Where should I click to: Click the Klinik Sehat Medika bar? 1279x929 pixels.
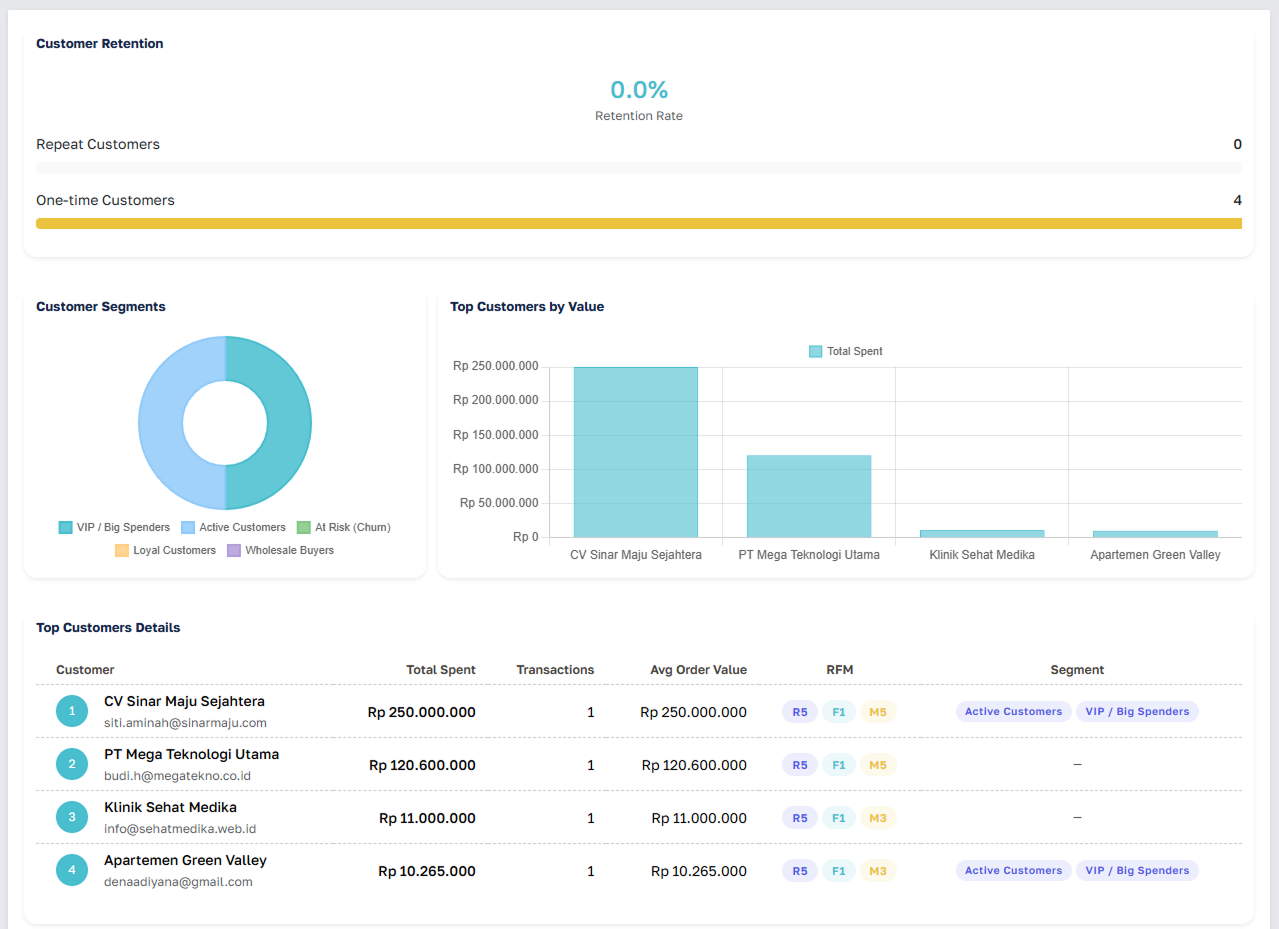pos(982,533)
